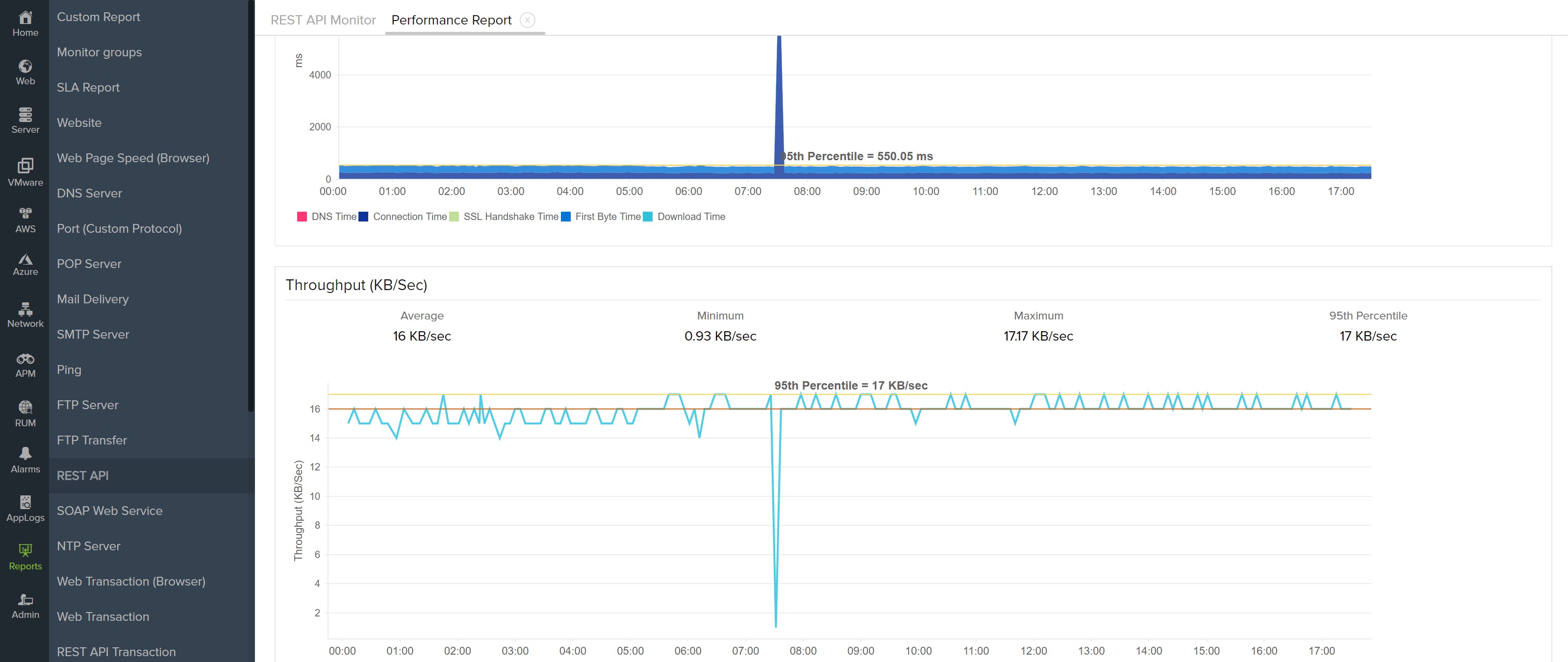
Task: Toggle Download Time legend series
Action: tap(690, 217)
